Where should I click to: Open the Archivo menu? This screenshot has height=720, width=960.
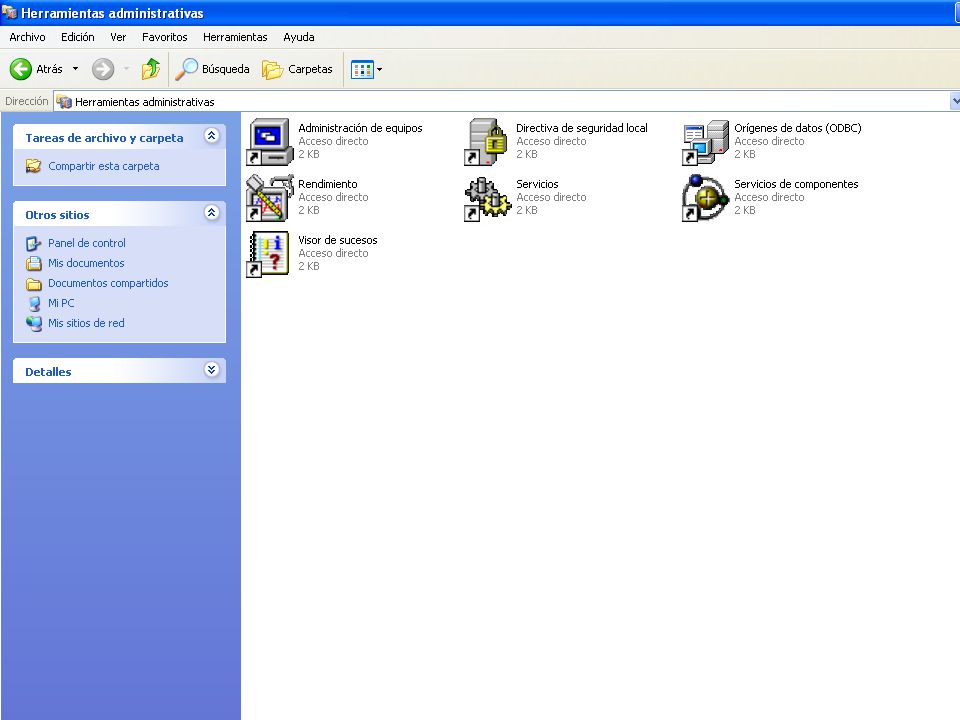pyautogui.click(x=28, y=37)
